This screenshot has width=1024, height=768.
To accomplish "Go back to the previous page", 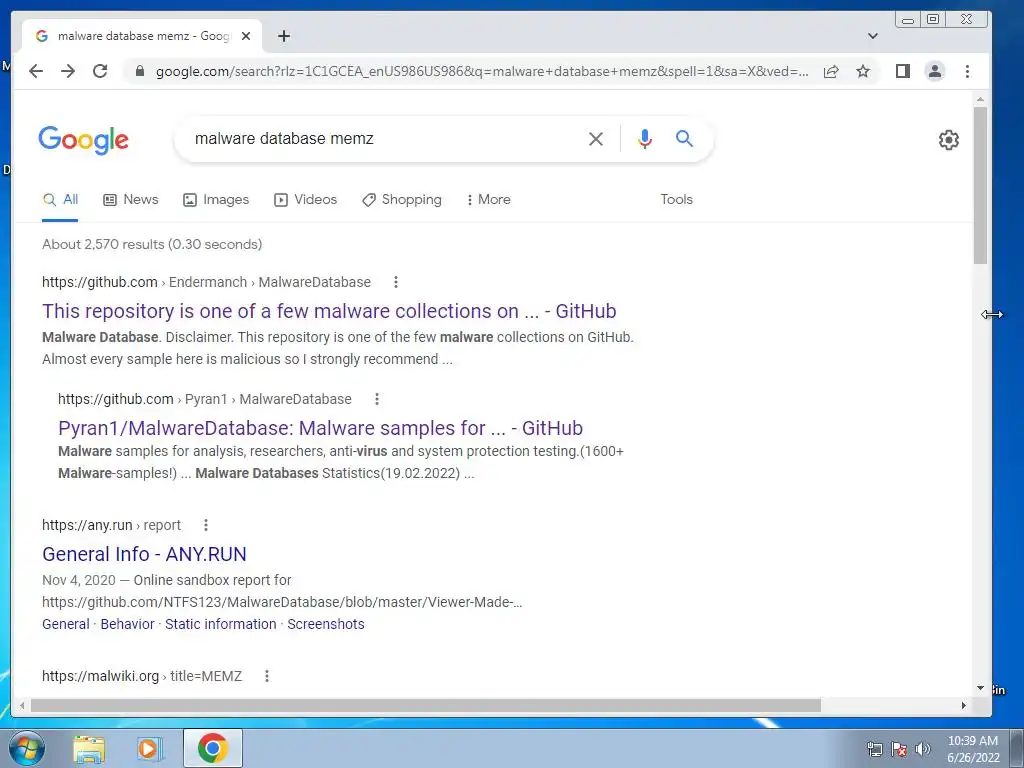I will (36, 71).
